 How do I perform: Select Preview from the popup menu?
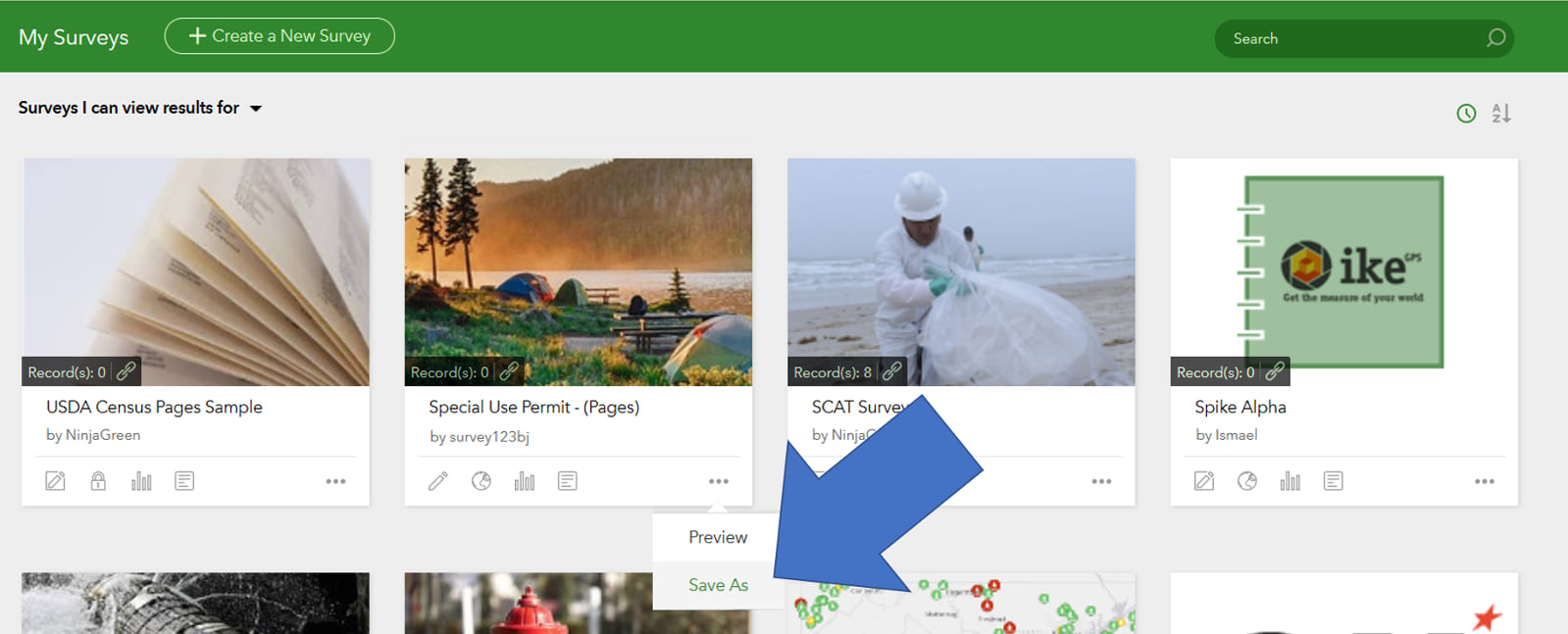717,537
